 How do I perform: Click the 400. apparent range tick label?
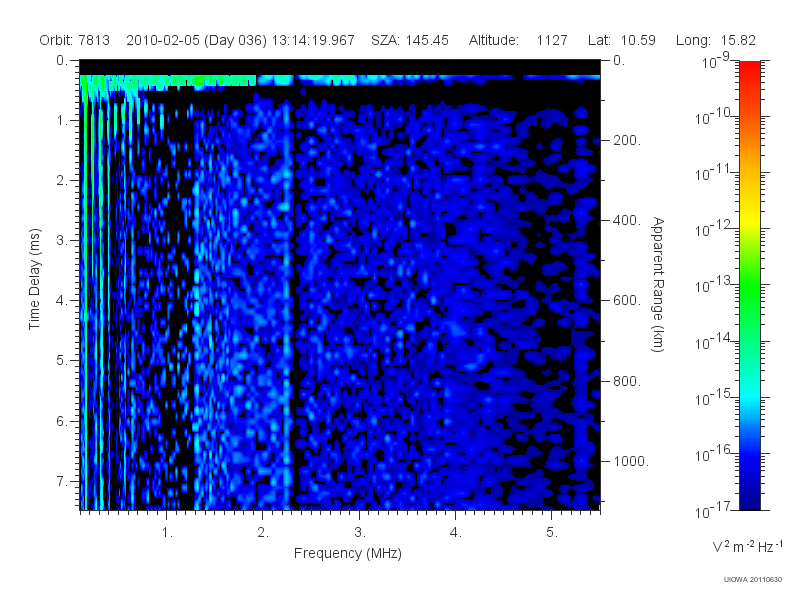point(627,220)
